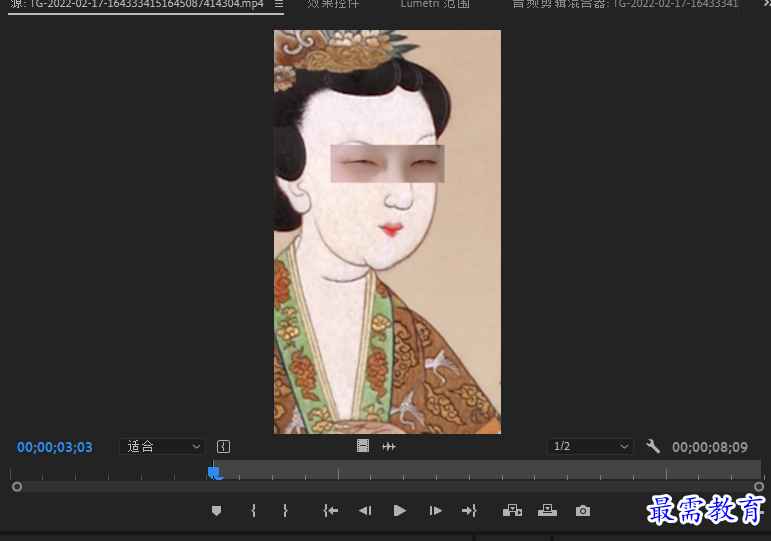The height and width of the screenshot is (541, 771).
Task: Switch to the 音频剪辑混合器 tab
Action: 625,4
